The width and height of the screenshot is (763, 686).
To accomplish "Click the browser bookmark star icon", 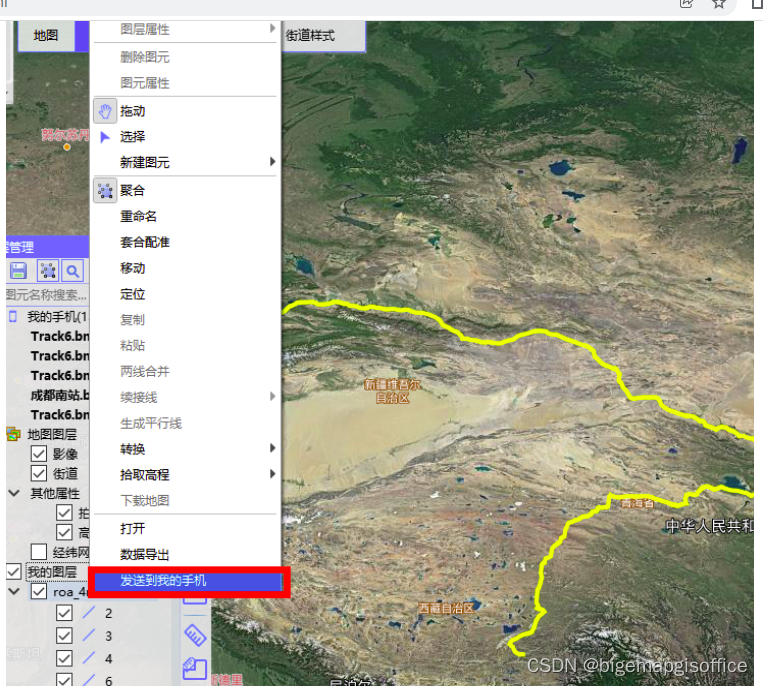I will (x=719, y=4).
